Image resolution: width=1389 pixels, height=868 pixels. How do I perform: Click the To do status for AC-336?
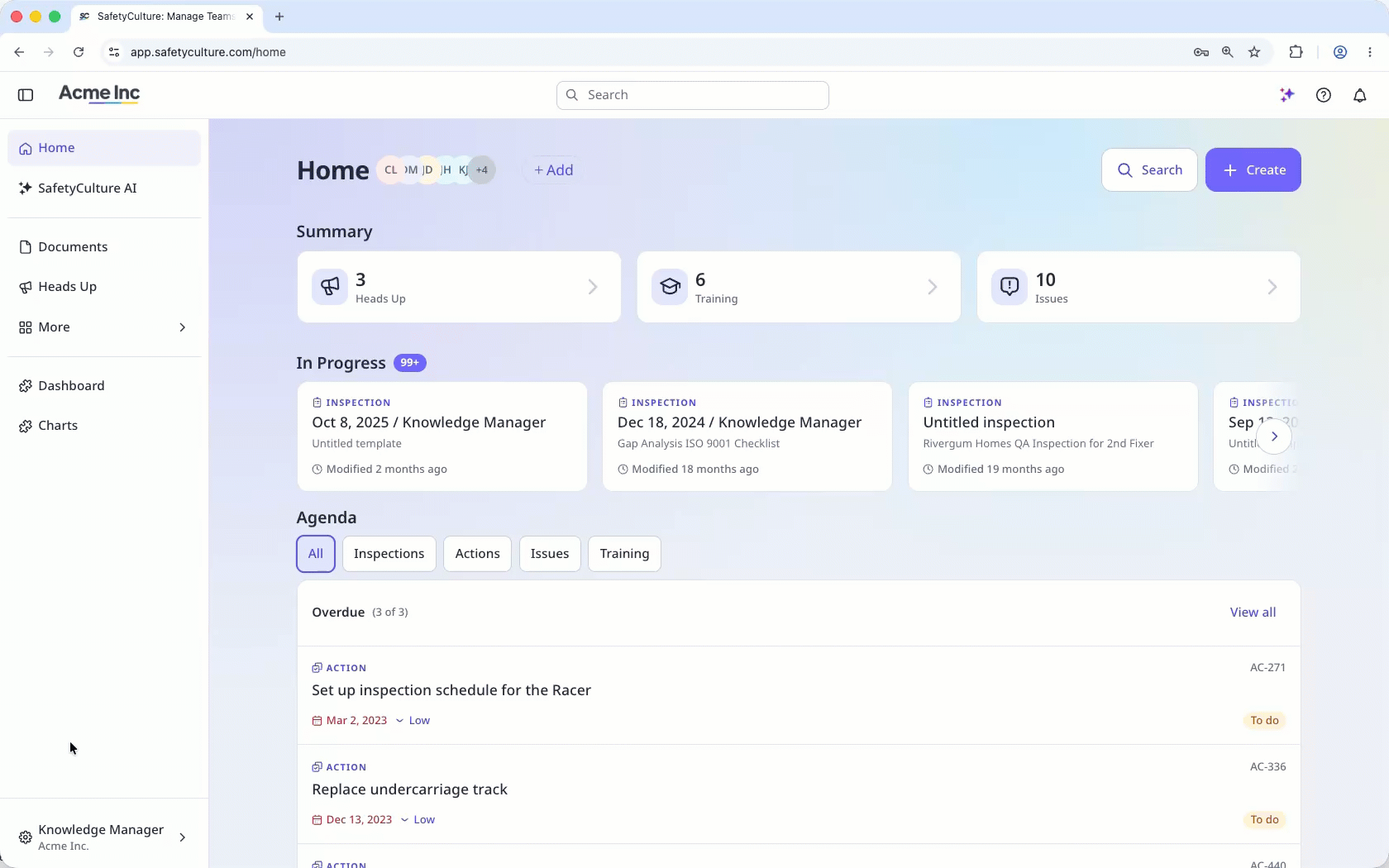1264,820
